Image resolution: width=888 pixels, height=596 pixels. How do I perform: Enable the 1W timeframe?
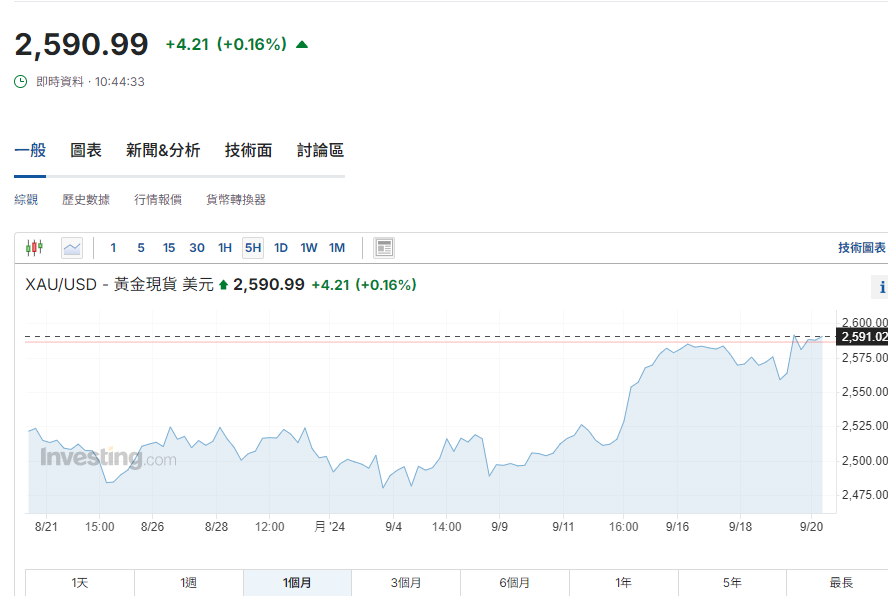point(309,247)
